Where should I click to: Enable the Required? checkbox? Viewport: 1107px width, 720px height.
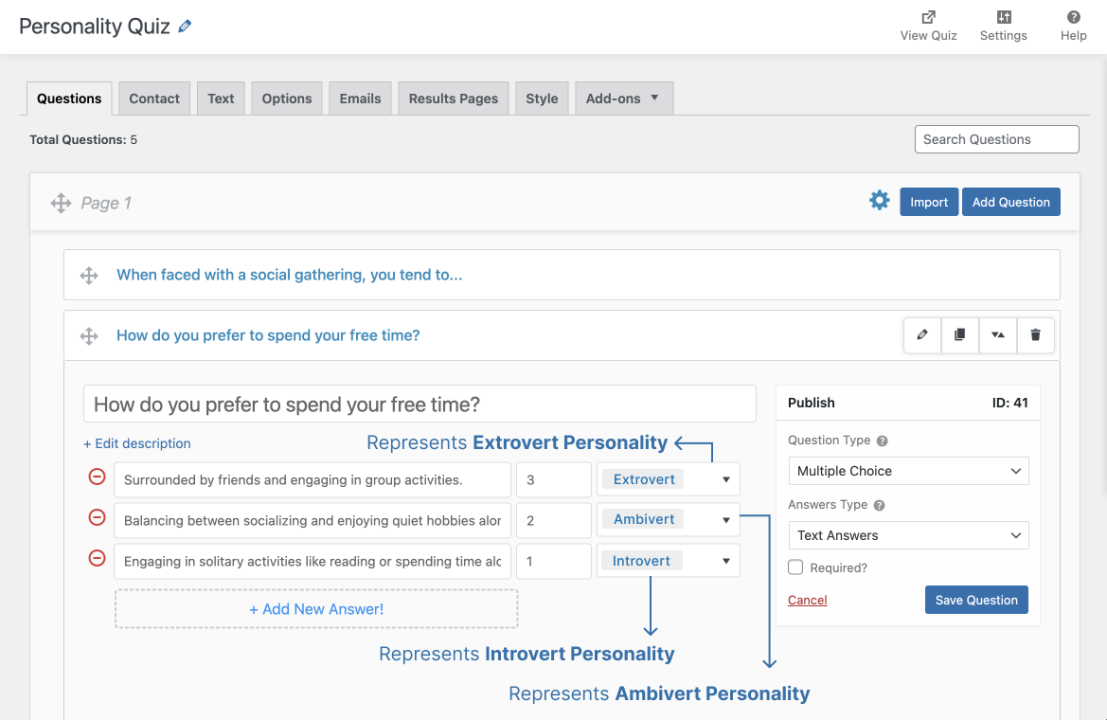click(x=795, y=567)
